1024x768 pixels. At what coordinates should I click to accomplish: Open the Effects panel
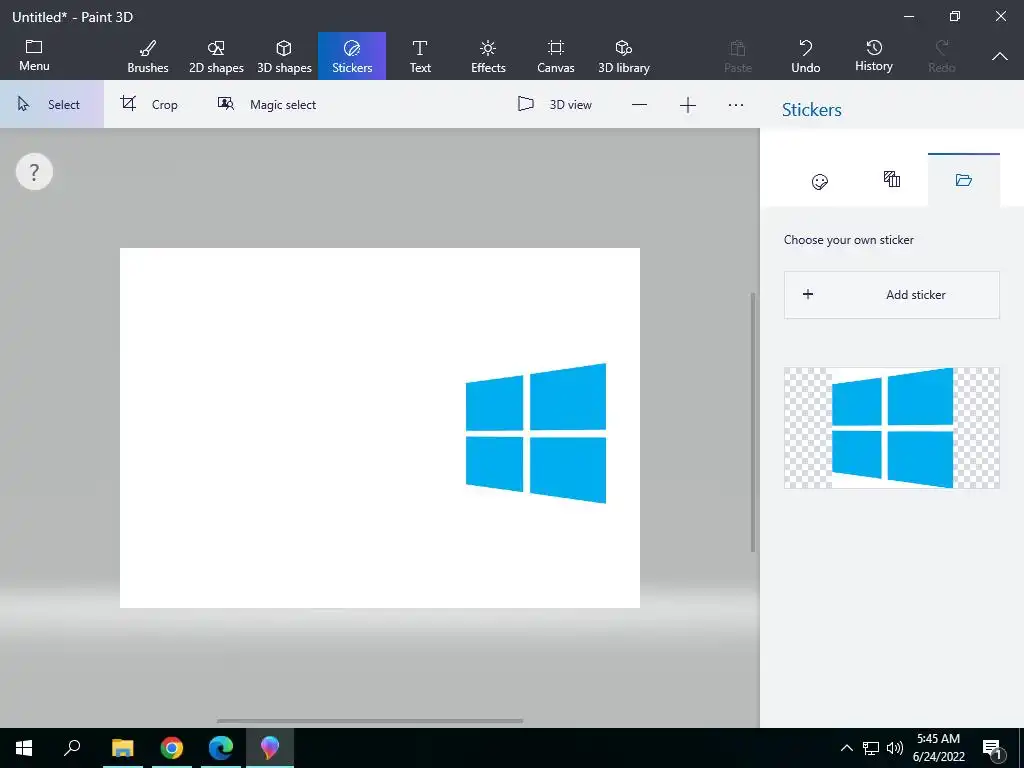coord(488,56)
